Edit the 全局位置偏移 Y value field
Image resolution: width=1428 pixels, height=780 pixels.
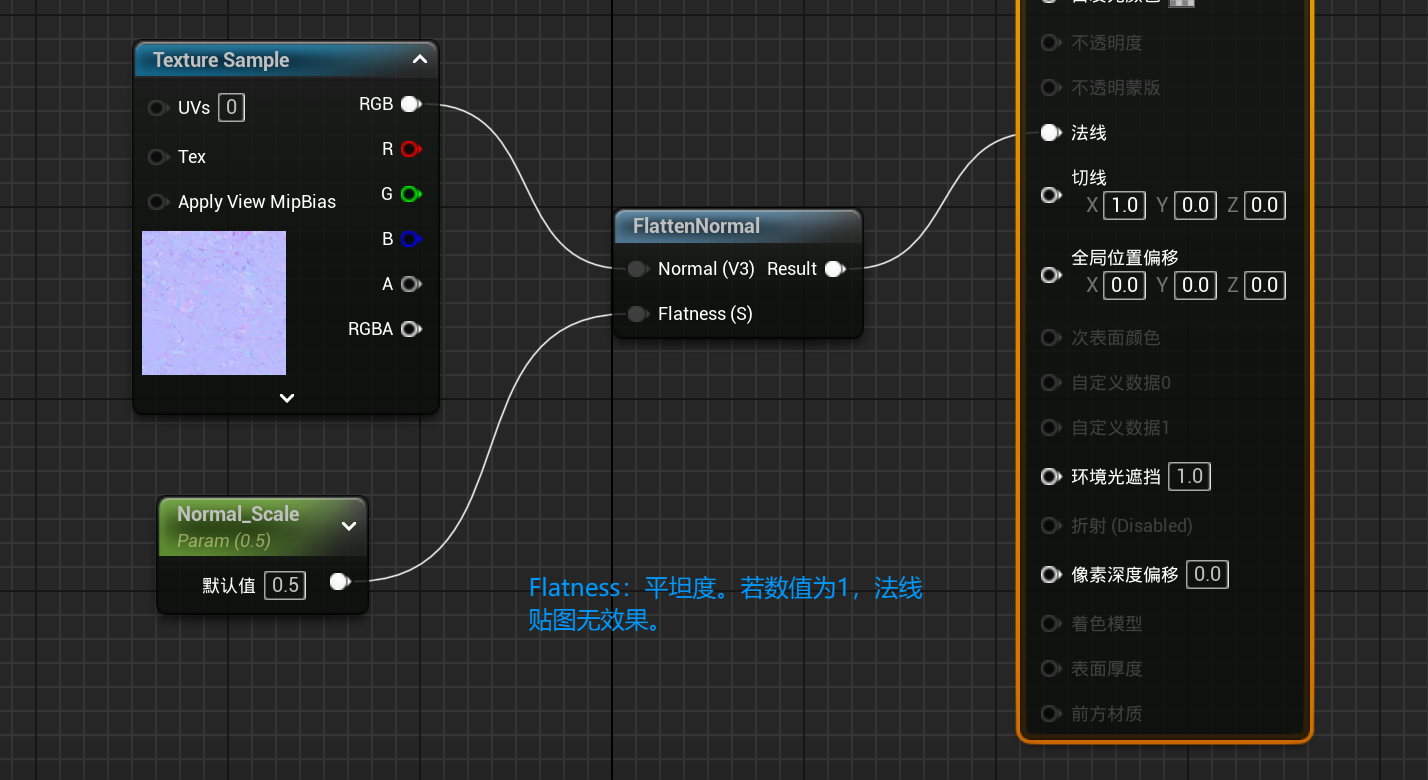[1195, 285]
